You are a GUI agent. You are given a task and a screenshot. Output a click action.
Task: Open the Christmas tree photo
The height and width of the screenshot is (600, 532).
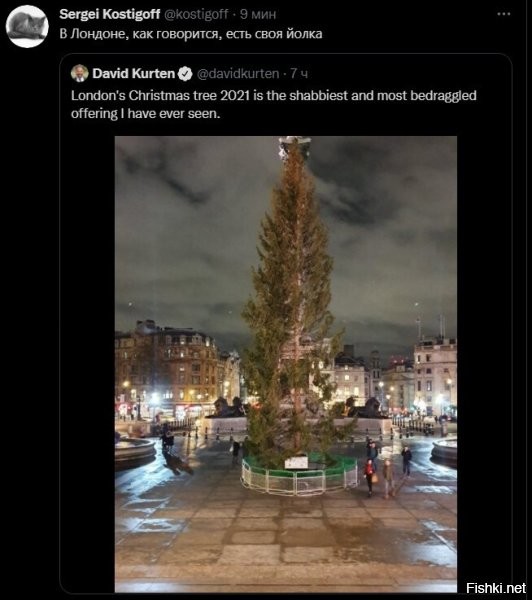(286, 364)
